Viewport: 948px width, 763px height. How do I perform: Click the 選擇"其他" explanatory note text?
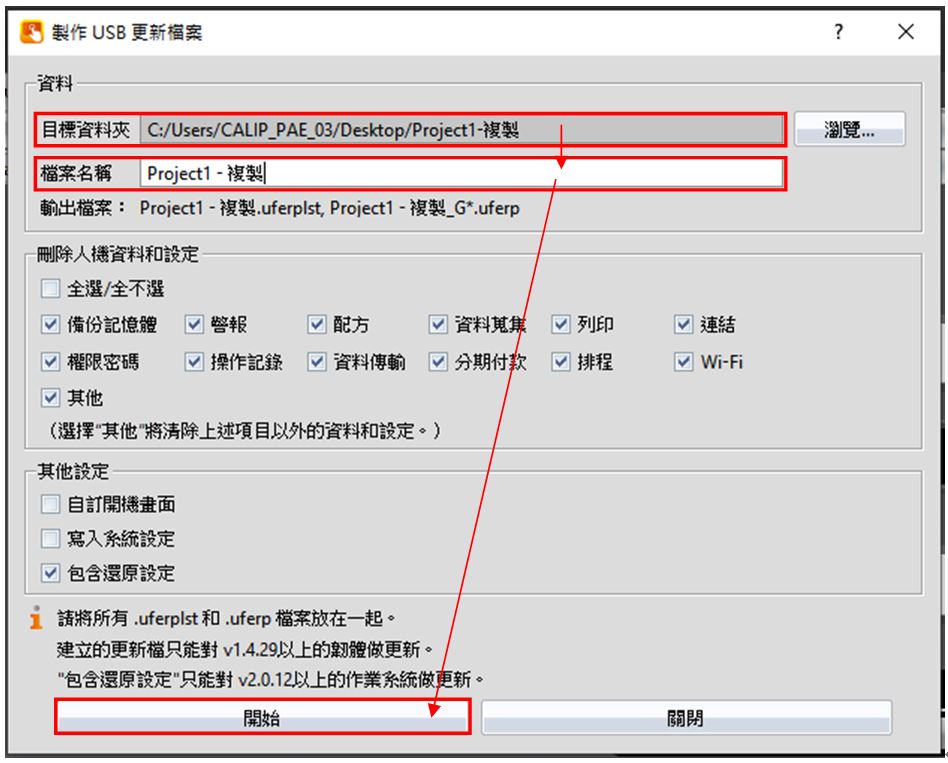244,431
